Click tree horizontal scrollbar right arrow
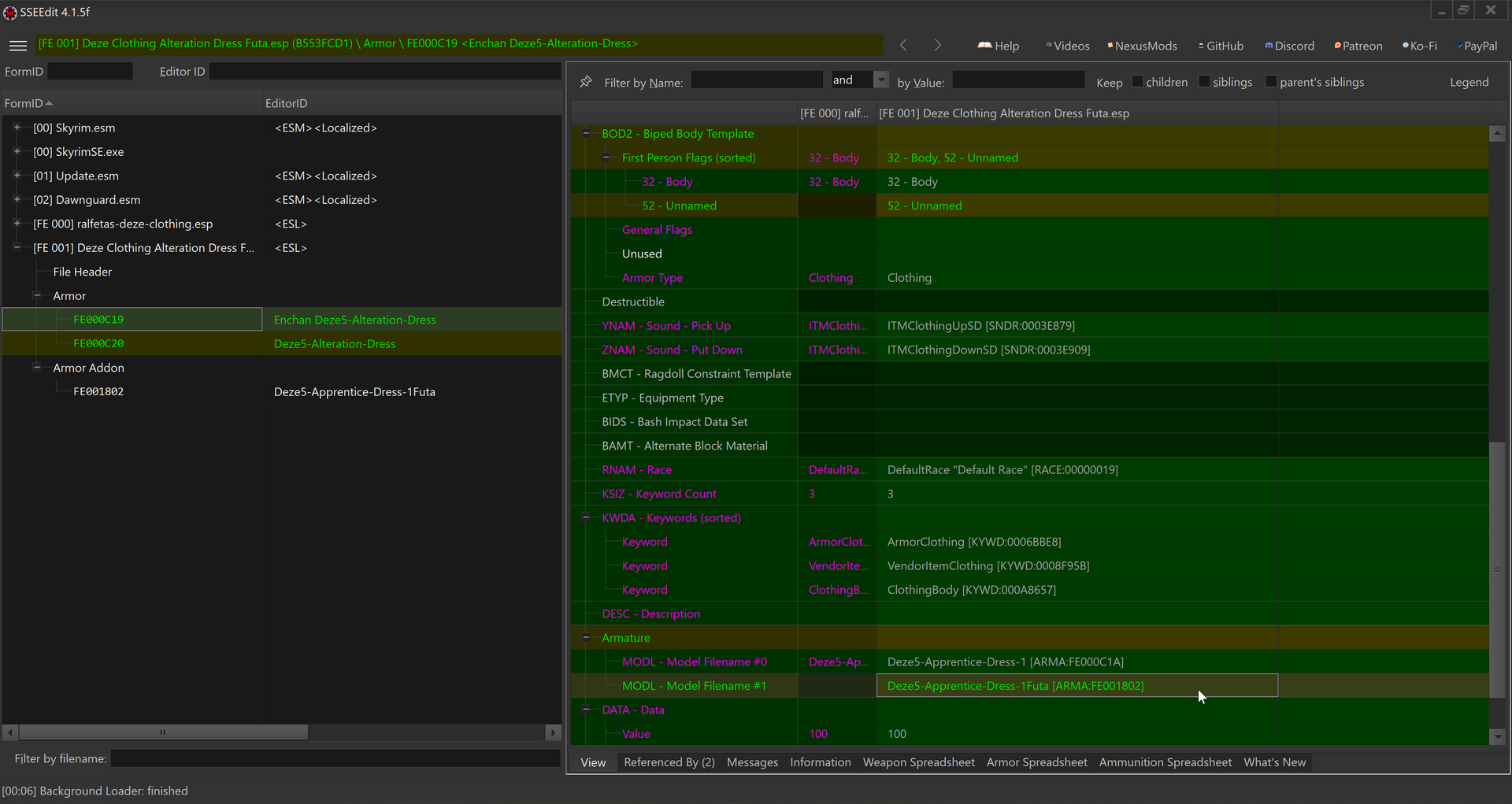Viewport: 1512px width, 804px height. coord(553,732)
